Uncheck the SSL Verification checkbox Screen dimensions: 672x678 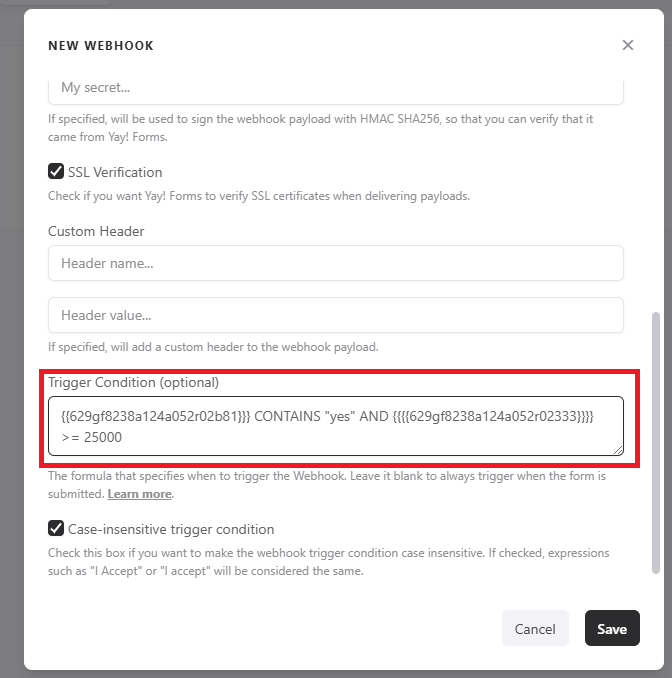point(56,171)
